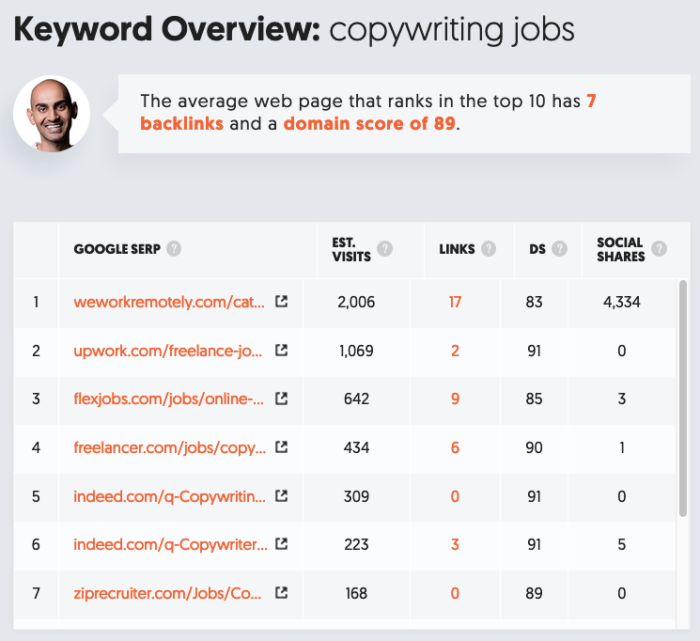Click help icon beside DS header
Image resolution: width=700 pixels, height=641 pixels.
coord(559,249)
